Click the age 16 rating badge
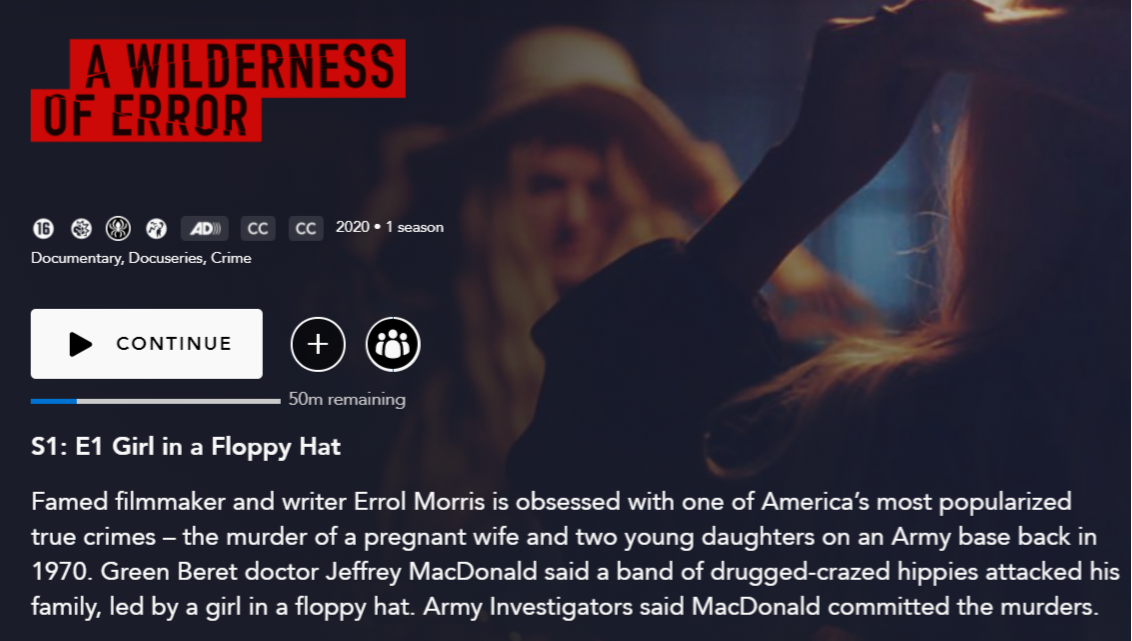Screen dimensions: 1132x641 [43, 229]
